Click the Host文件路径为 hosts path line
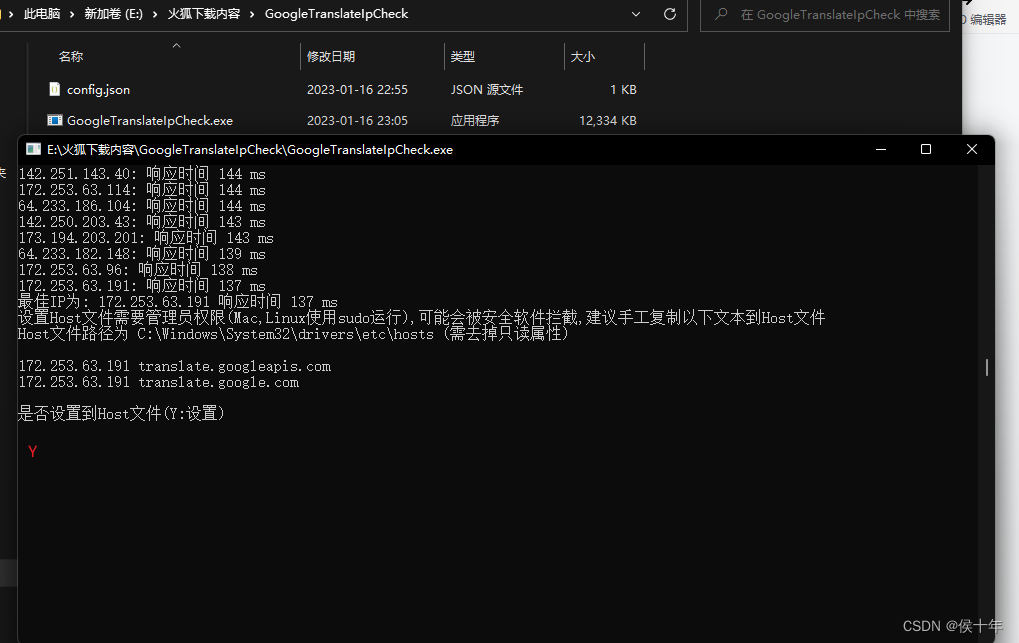This screenshot has height=643, width=1019. click(294, 334)
